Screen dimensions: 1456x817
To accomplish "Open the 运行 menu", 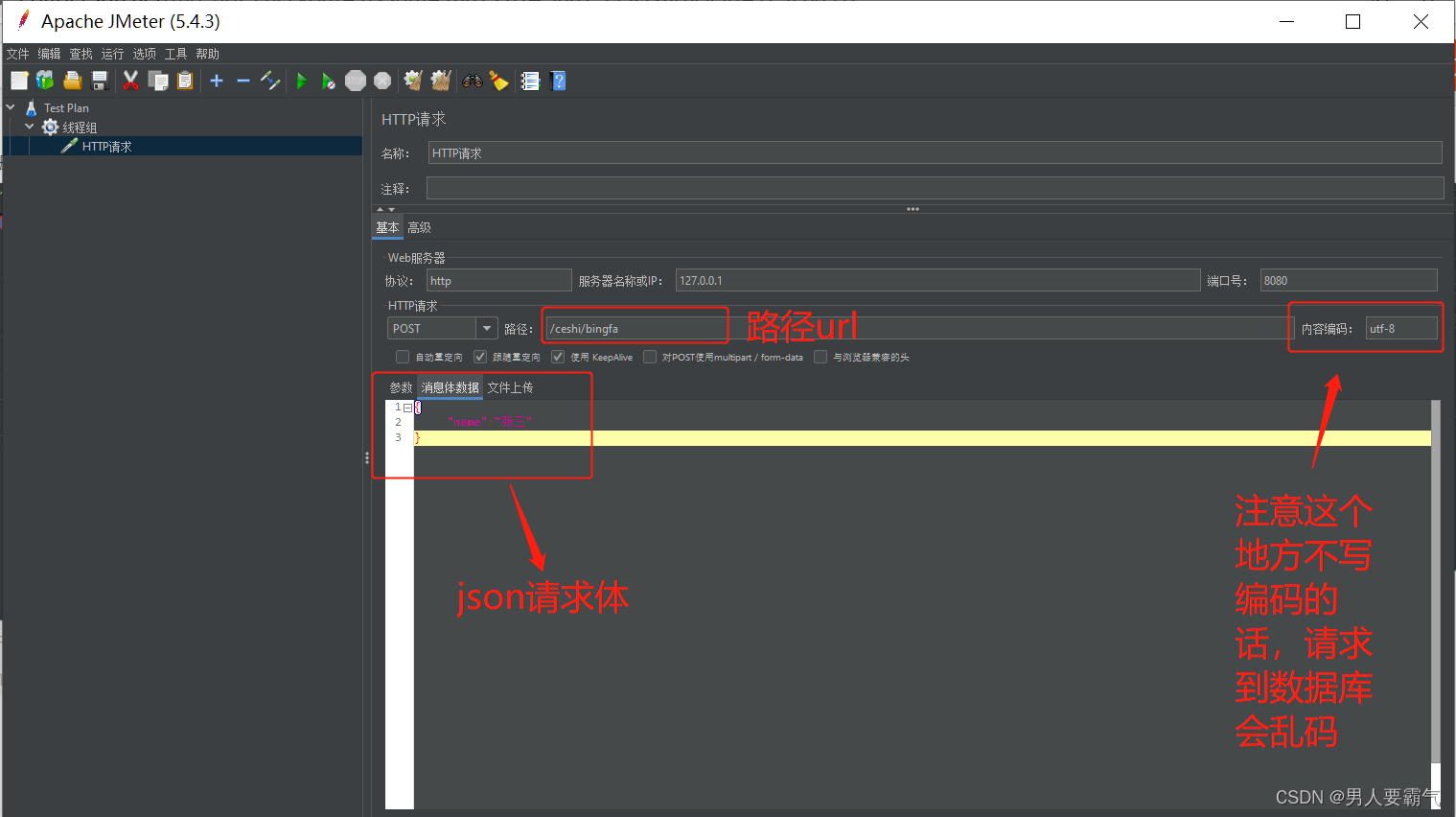I will (113, 54).
